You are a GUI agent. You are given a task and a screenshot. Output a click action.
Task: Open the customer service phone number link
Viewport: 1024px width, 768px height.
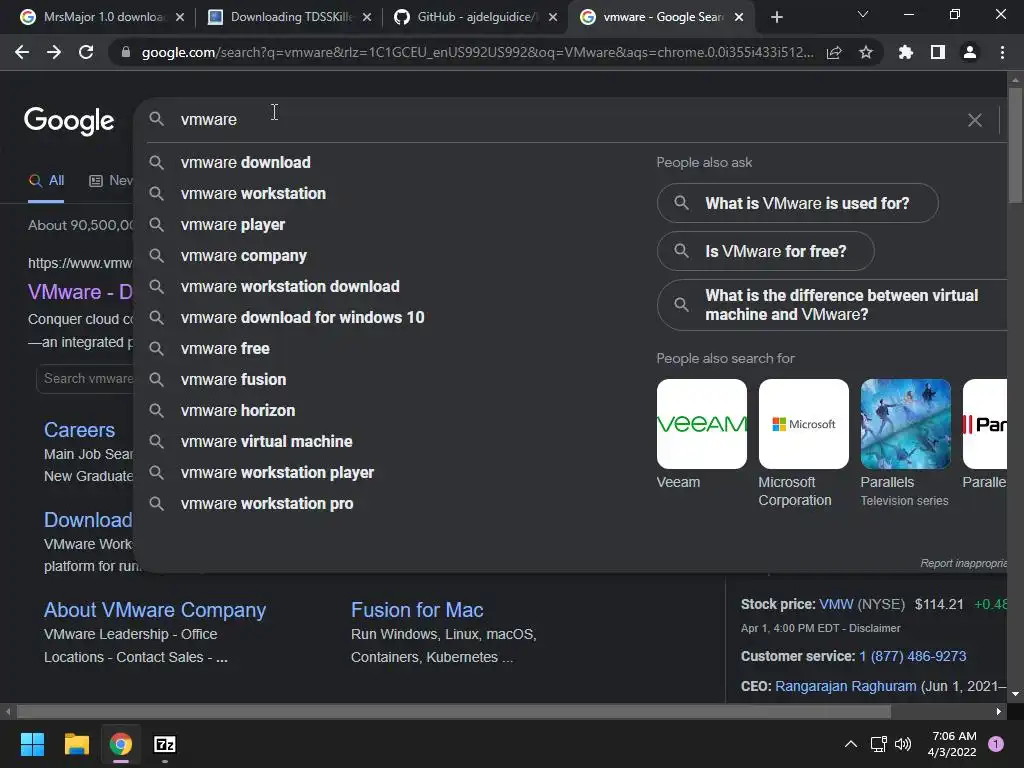click(912, 656)
